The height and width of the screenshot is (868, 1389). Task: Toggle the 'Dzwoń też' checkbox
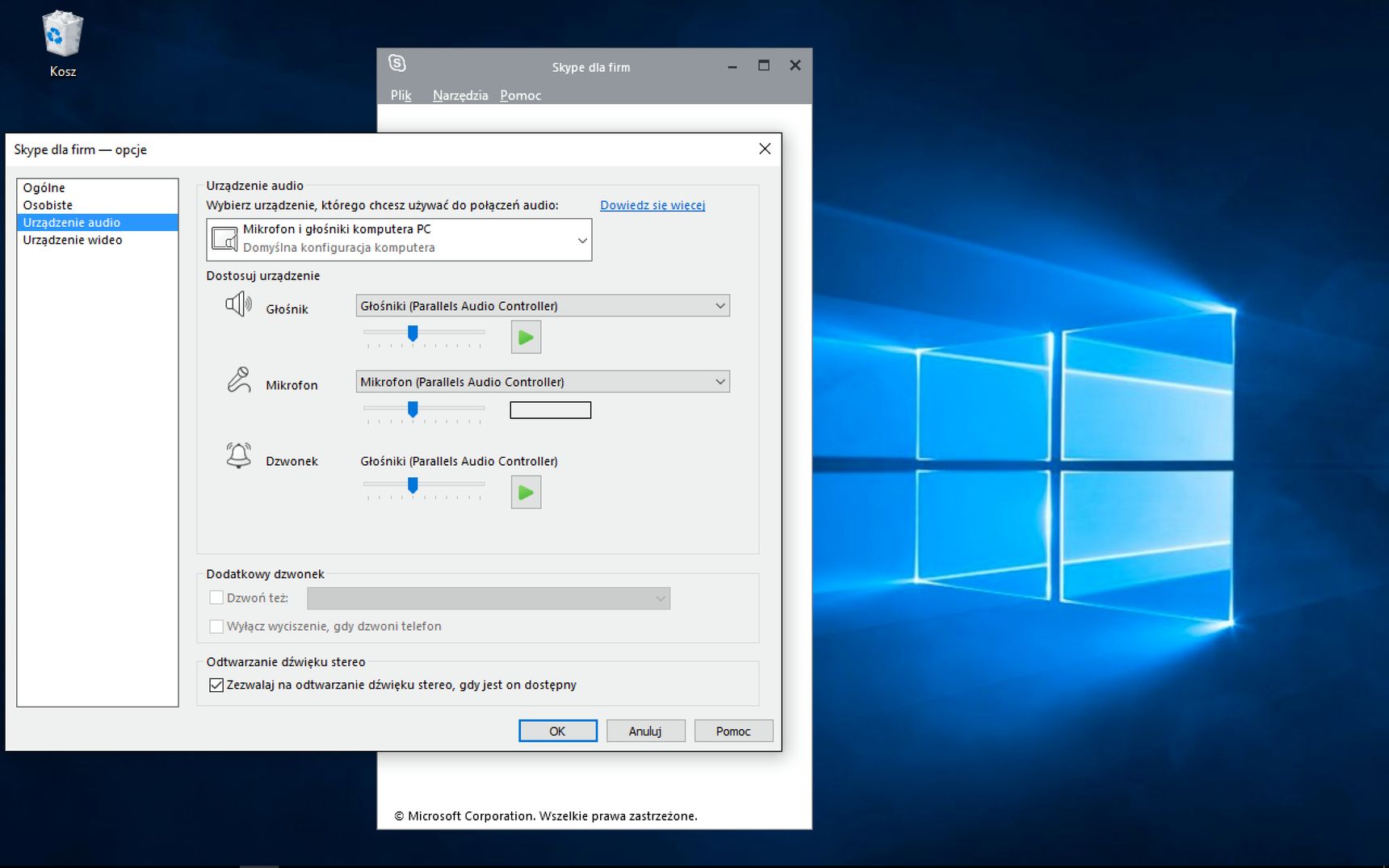[x=216, y=598]
